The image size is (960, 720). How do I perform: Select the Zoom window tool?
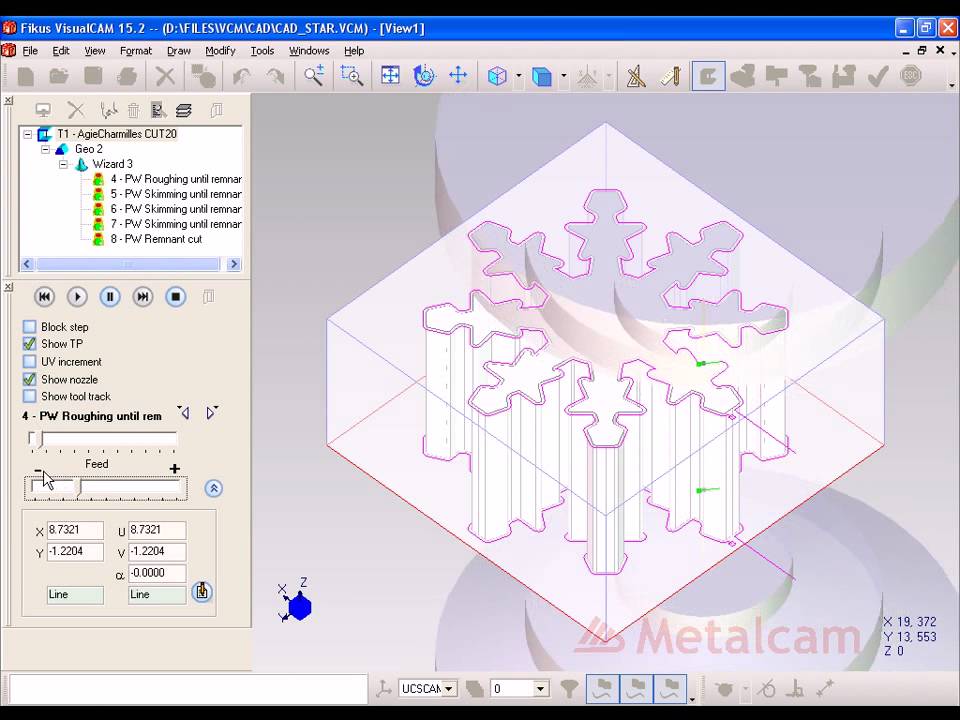tap(352, 76)
